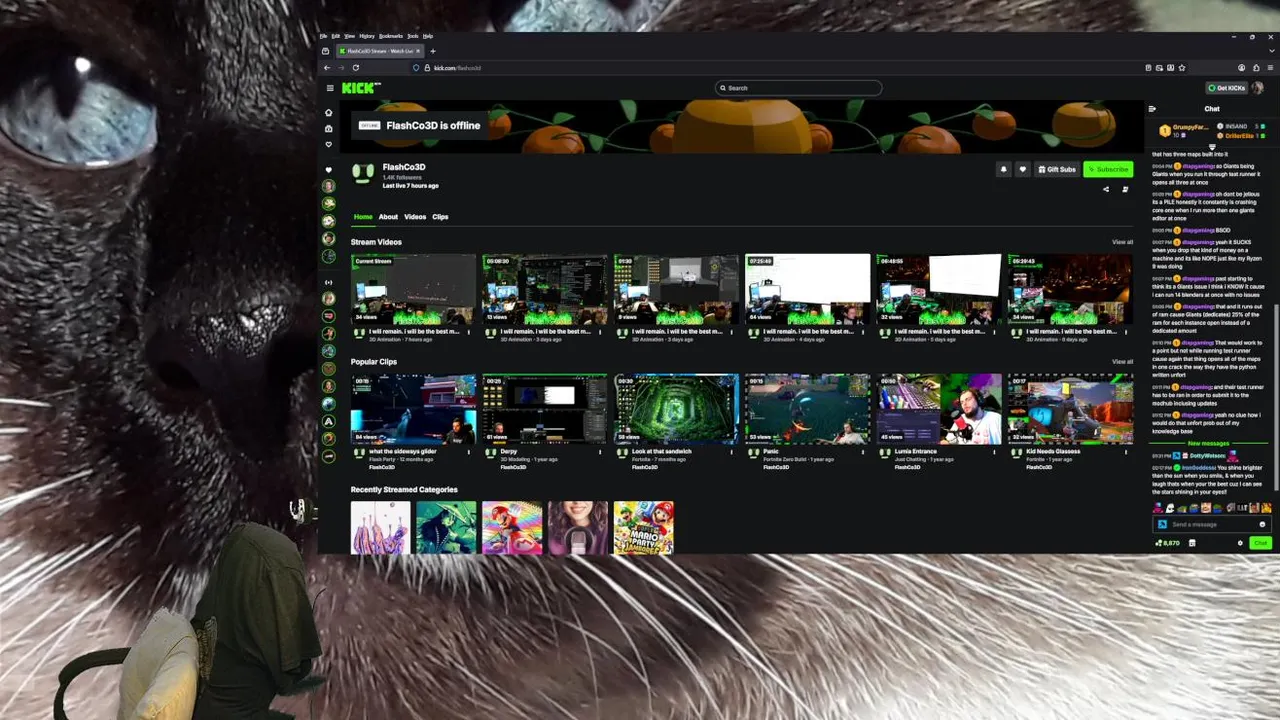Open the File menu in Firefox

324,36
